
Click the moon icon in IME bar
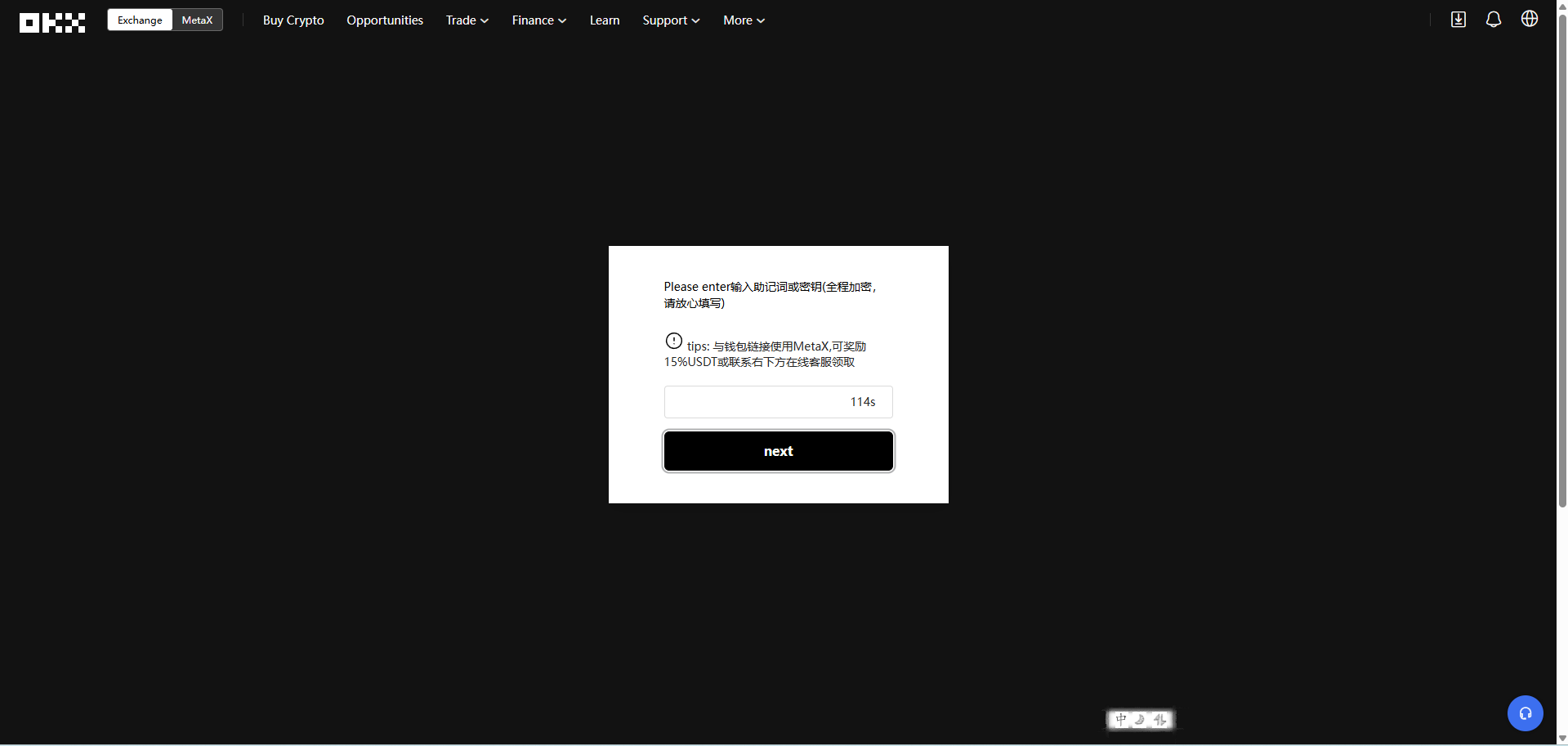(x=1140, y=719)
